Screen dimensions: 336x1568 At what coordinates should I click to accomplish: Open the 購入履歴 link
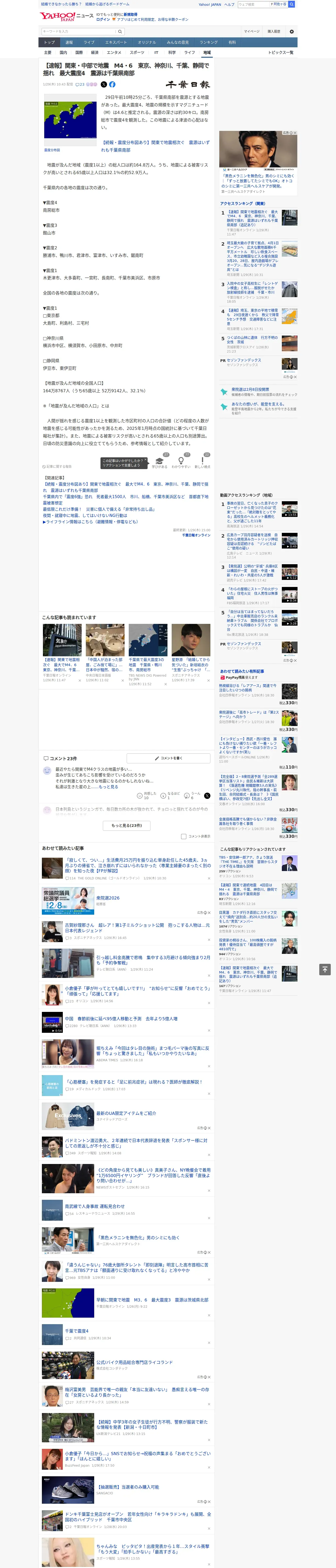click(x=274, y=32)
